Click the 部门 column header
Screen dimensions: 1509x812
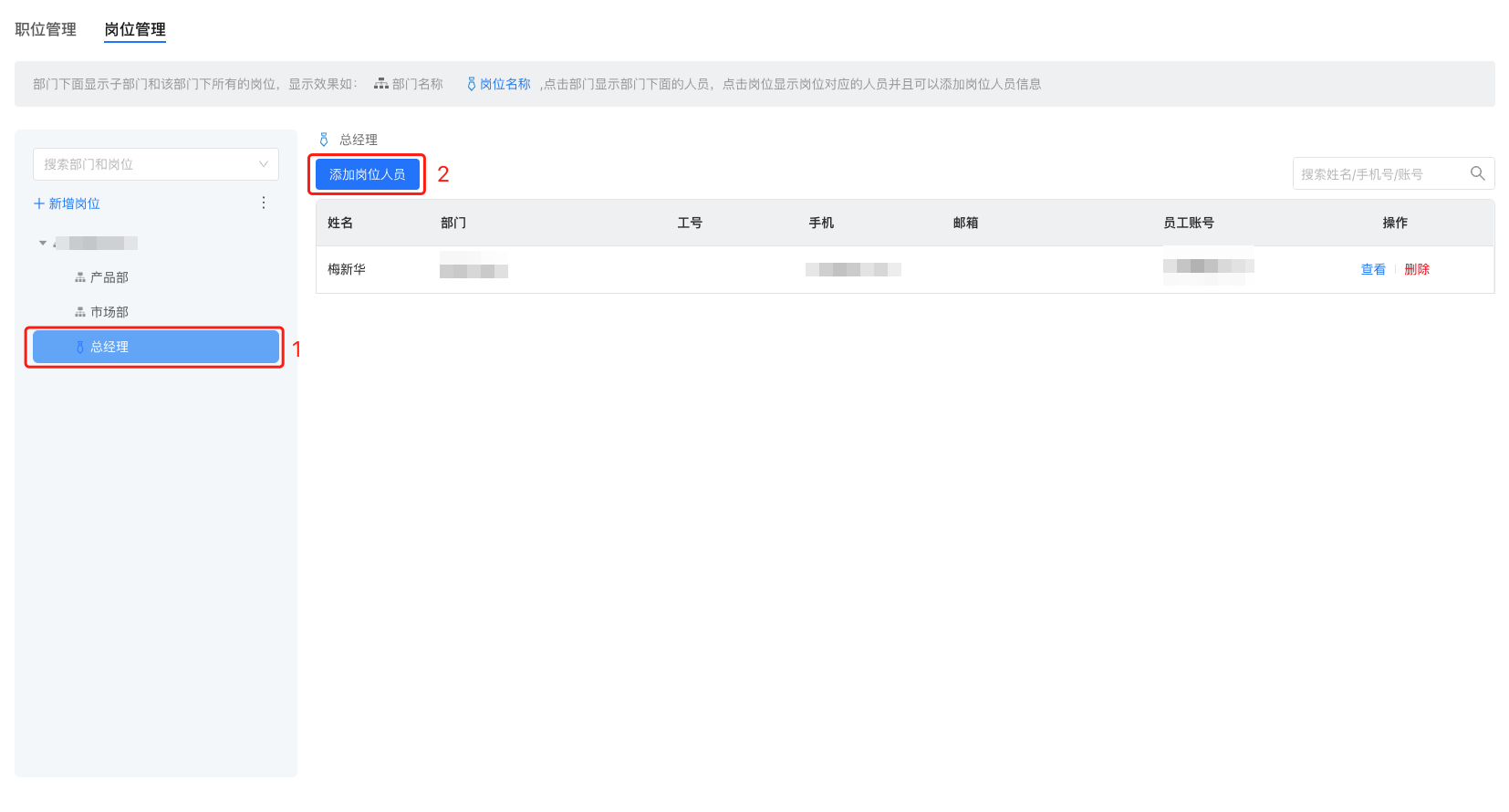453,223
